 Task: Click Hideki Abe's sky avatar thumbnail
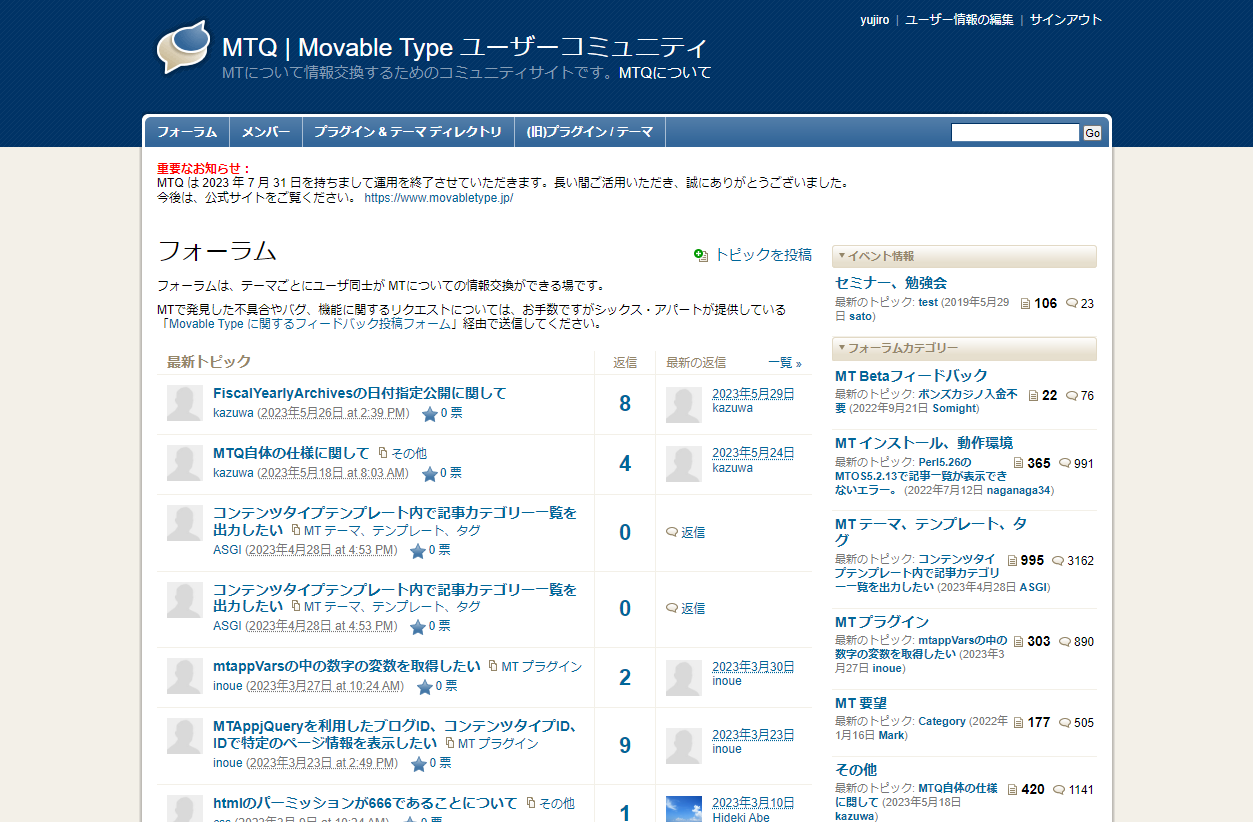coord(684,808)
